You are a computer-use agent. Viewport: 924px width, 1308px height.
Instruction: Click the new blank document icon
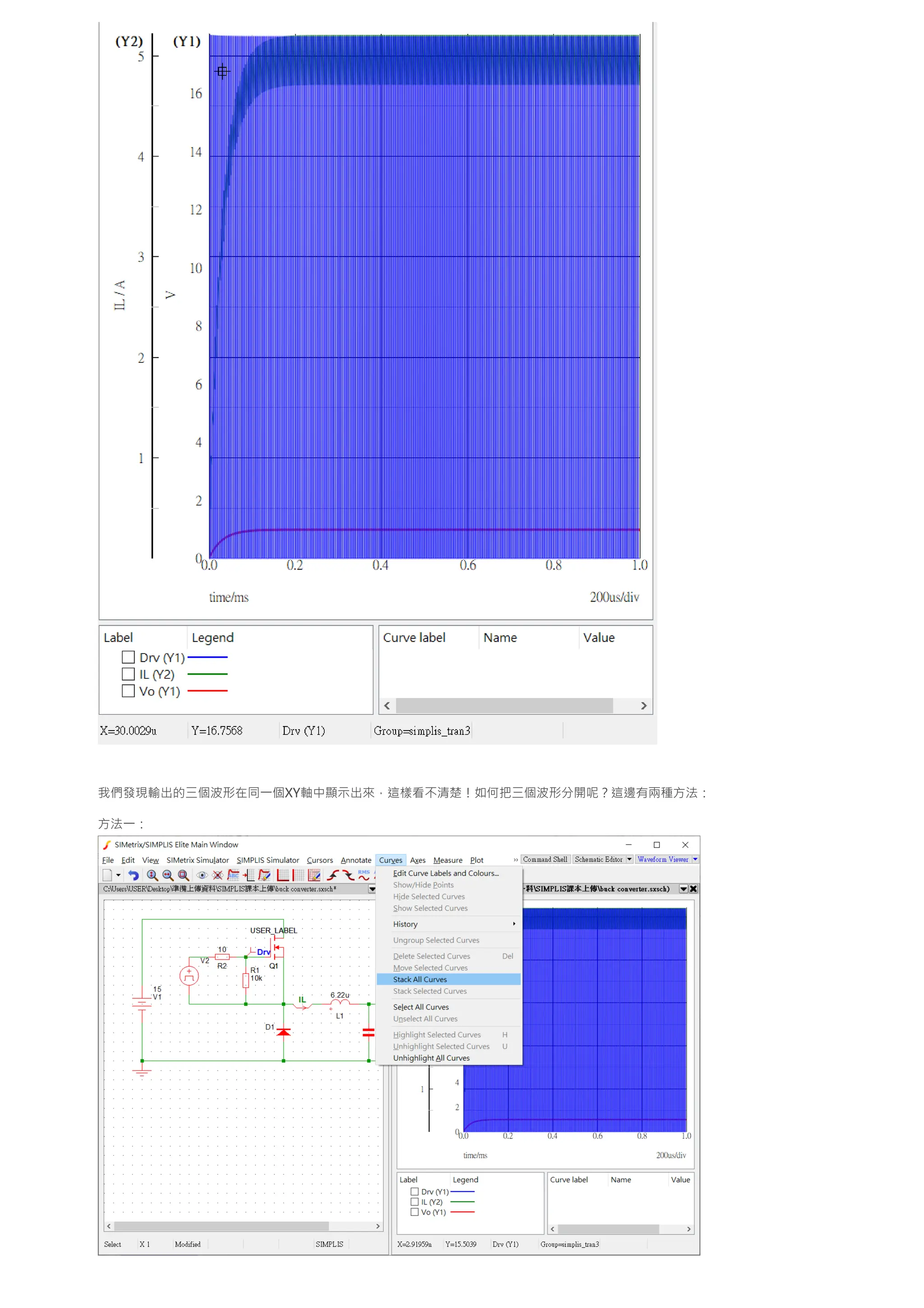(107, 876)
